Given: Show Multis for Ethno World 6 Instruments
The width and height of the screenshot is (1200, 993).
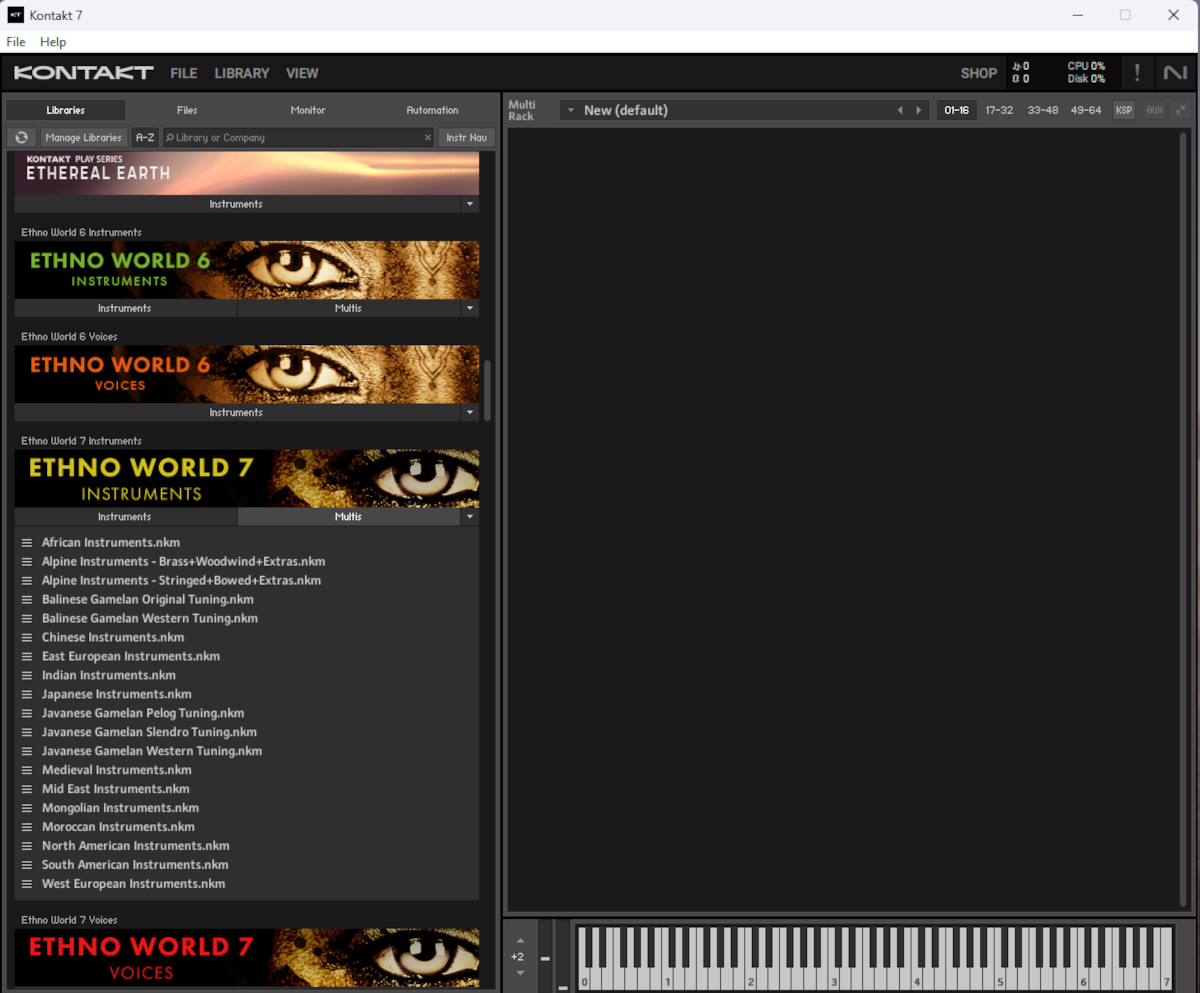Looking at the screenshot, I should (x=349, y=308).
